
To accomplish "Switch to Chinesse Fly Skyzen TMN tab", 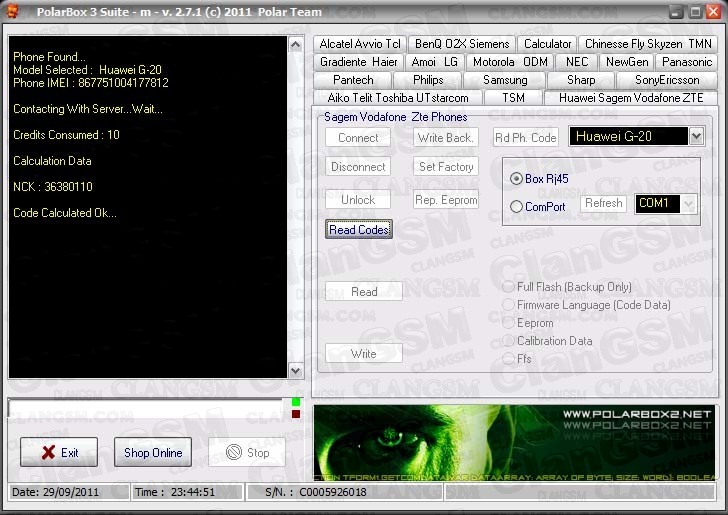I will (x=648, y=44).
